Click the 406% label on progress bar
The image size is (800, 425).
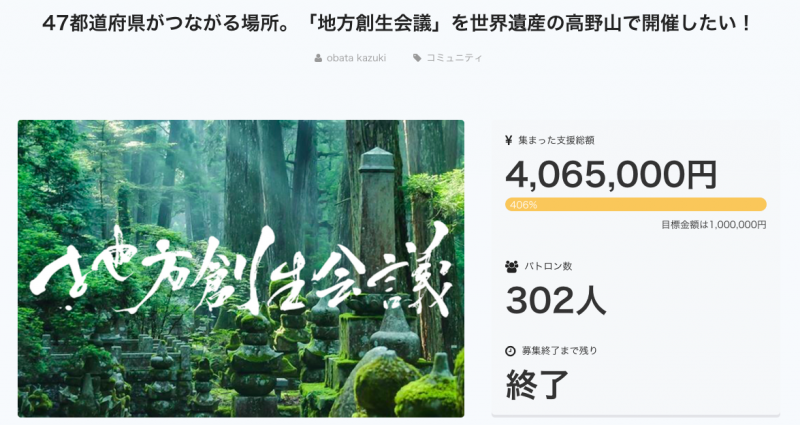coord(523,205)
